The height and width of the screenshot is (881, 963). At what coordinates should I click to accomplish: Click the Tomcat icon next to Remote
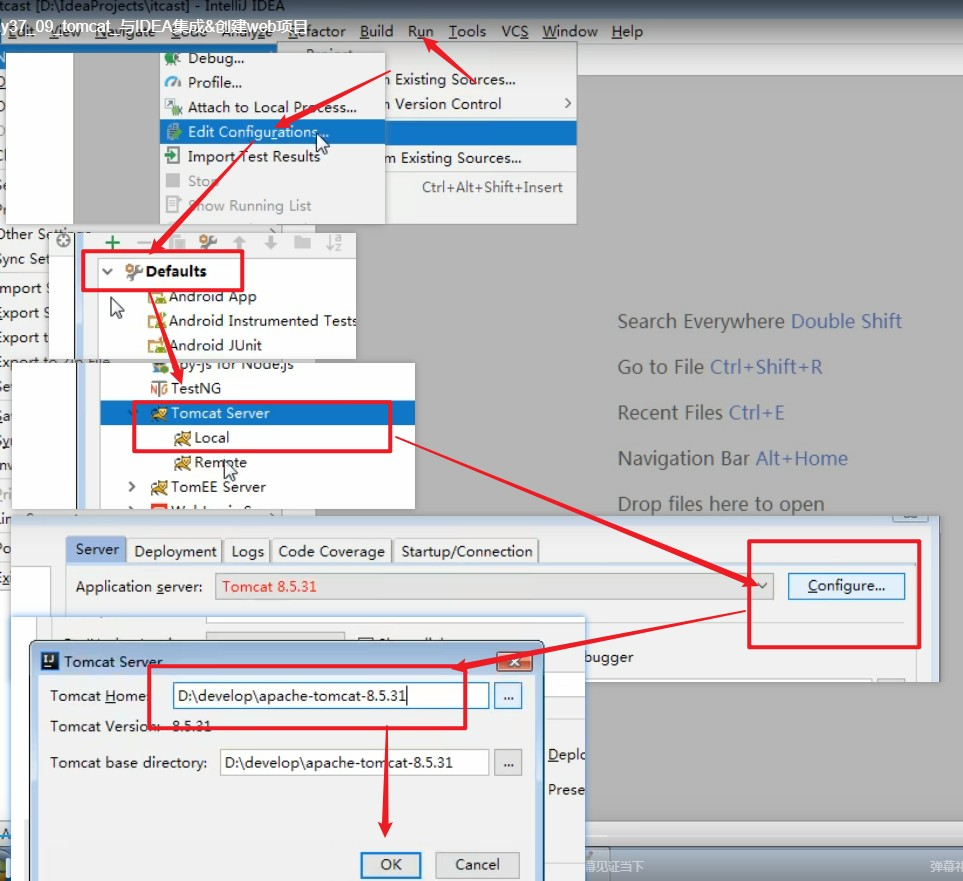[x=182, y=463]
